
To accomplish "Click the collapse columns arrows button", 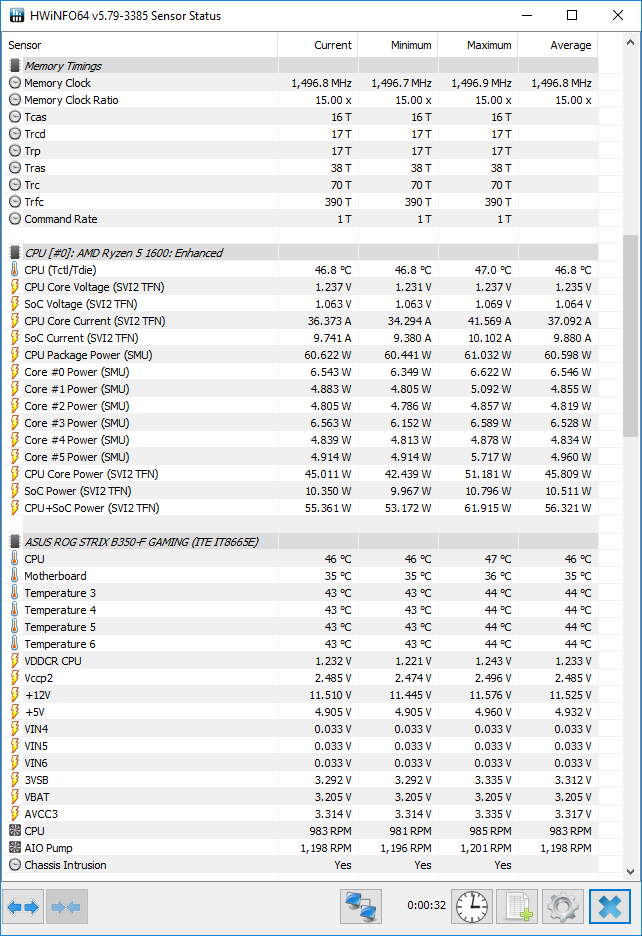I will (66, 907).
